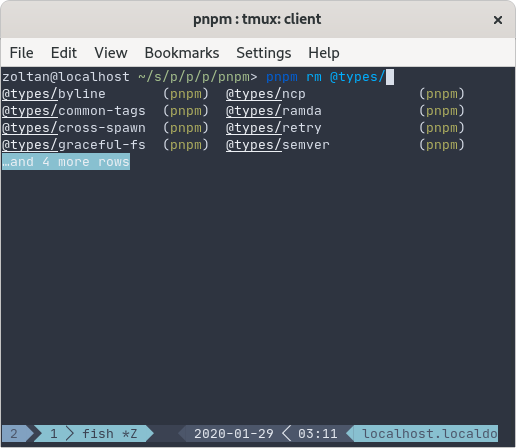The width and height of the screenshot is (516, 448).
Task: Click (pnpm) description next to @types/semver
Action: coord(442,145)
